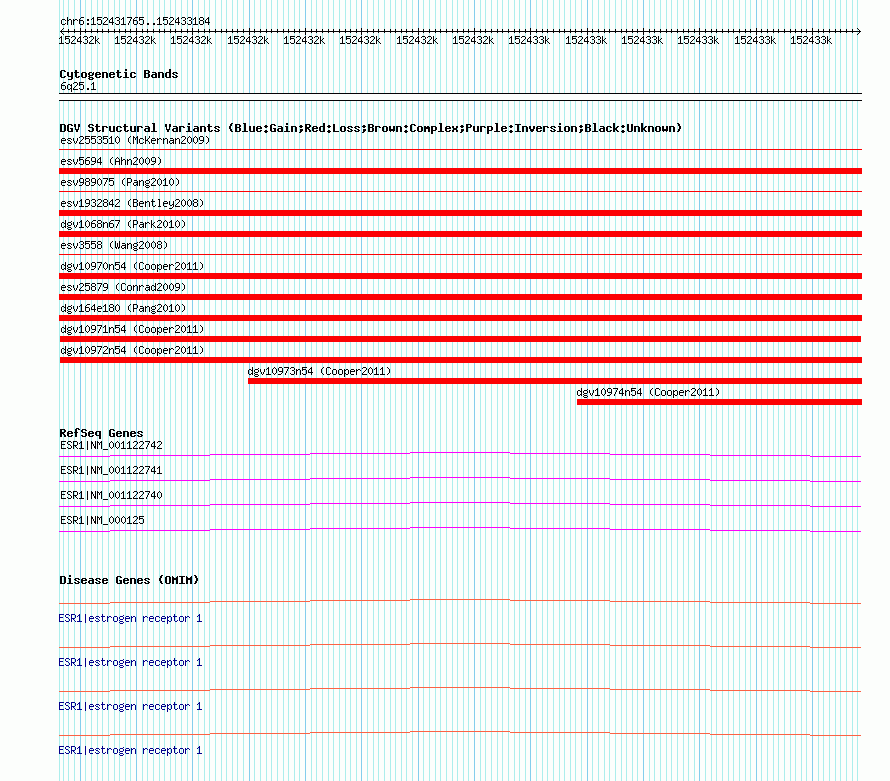Open variant esv2553510 (McKernan2009)
Viewport: 890px width, 781px height.
click(135, 140)
